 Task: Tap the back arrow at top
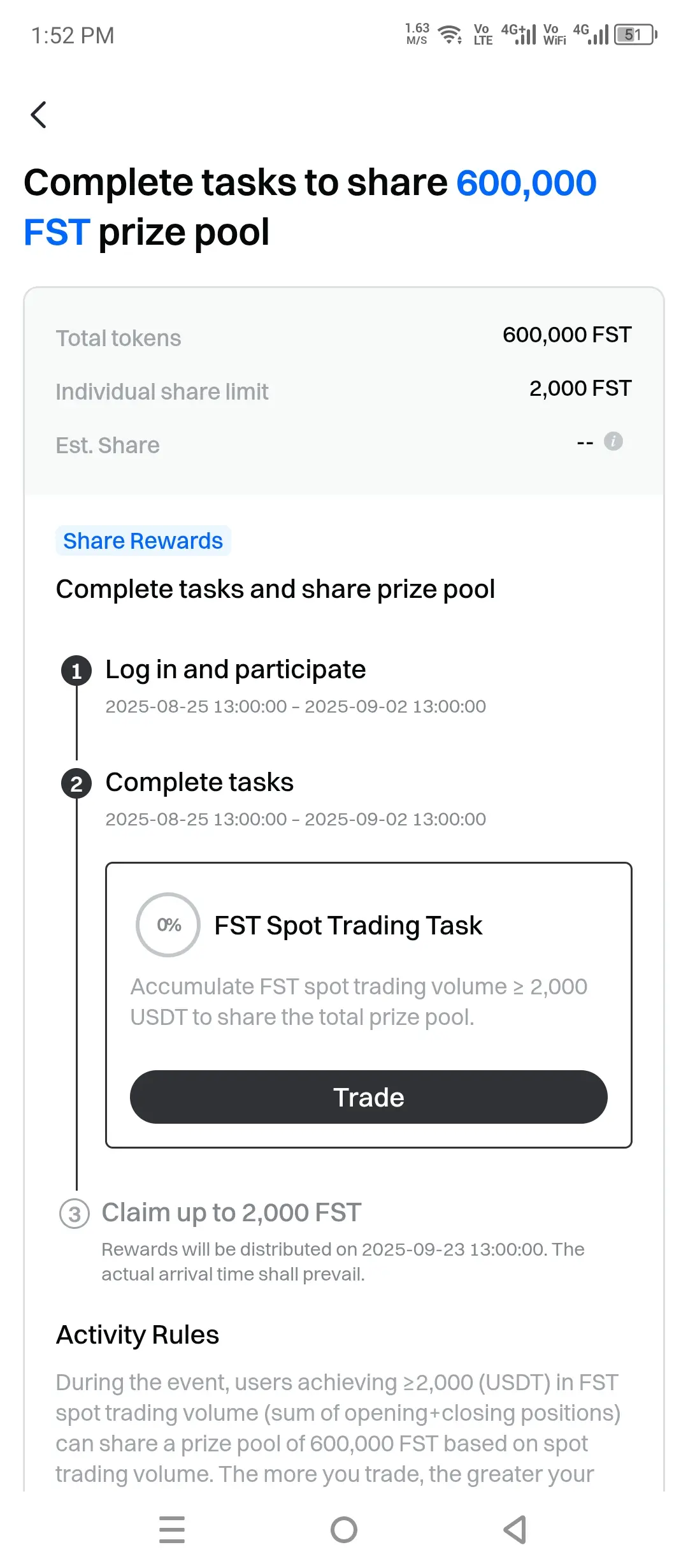tap(39, 115)
